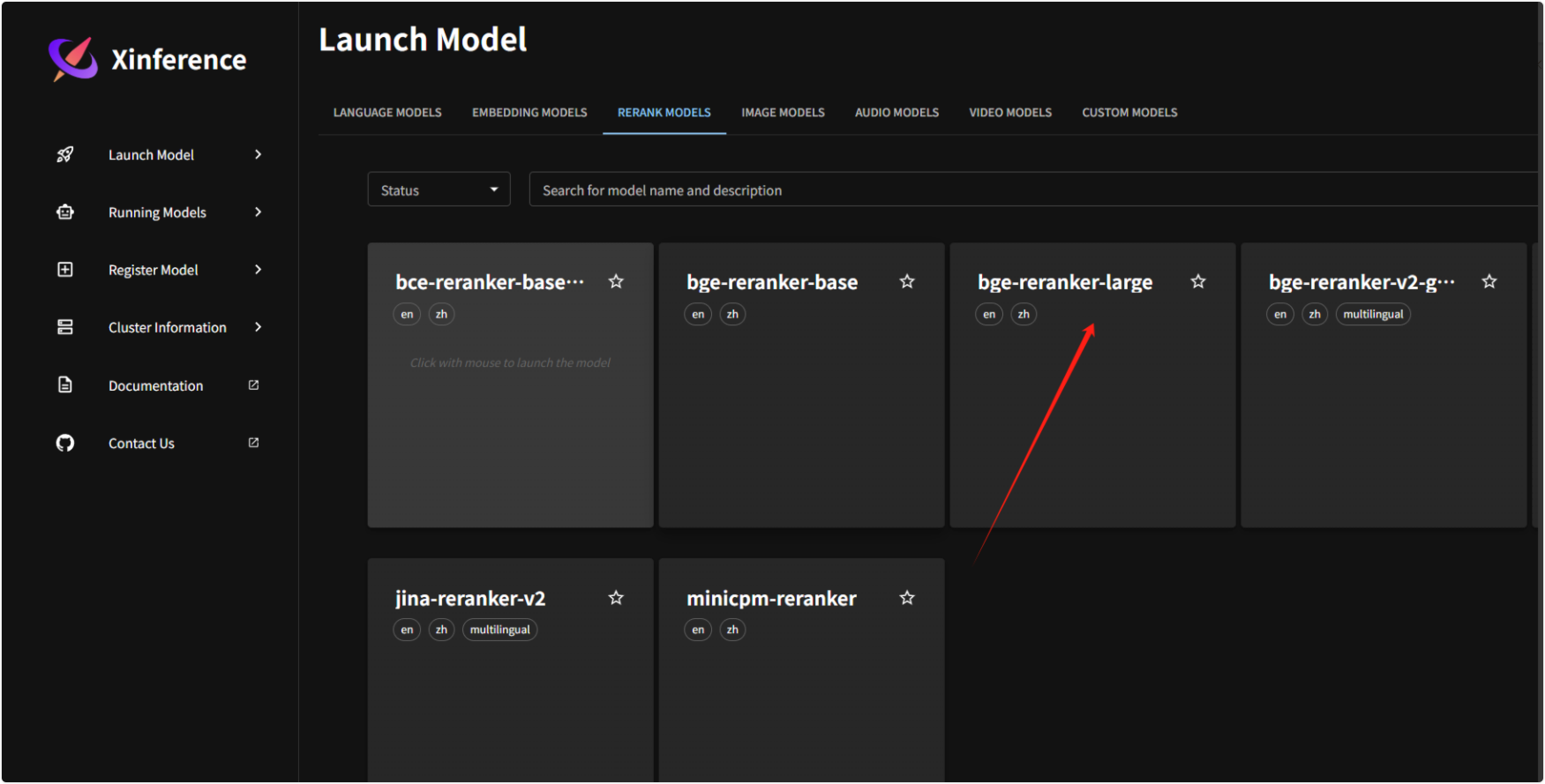
Task: Show the Custom Models tab
Action: click(x=1129, y=113)
